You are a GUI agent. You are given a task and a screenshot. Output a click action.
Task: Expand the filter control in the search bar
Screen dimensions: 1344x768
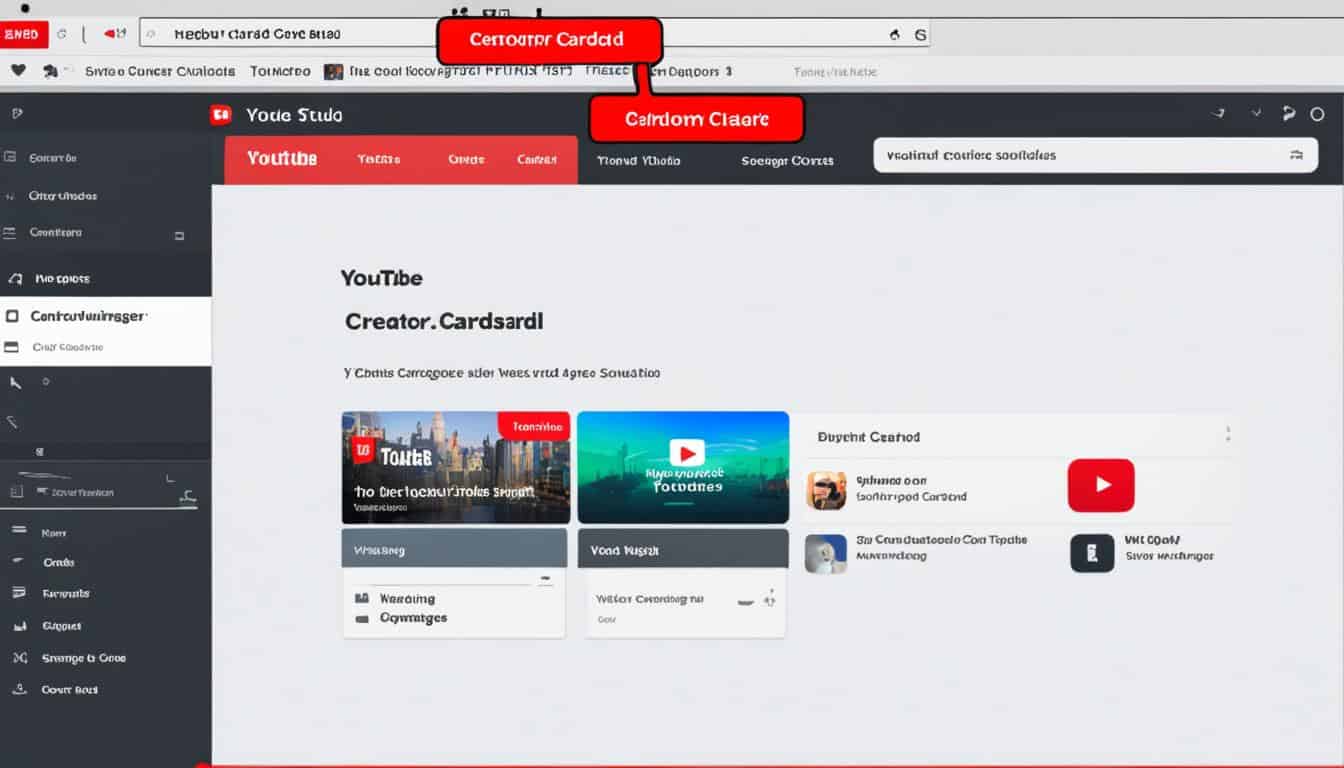point(1297,155)
